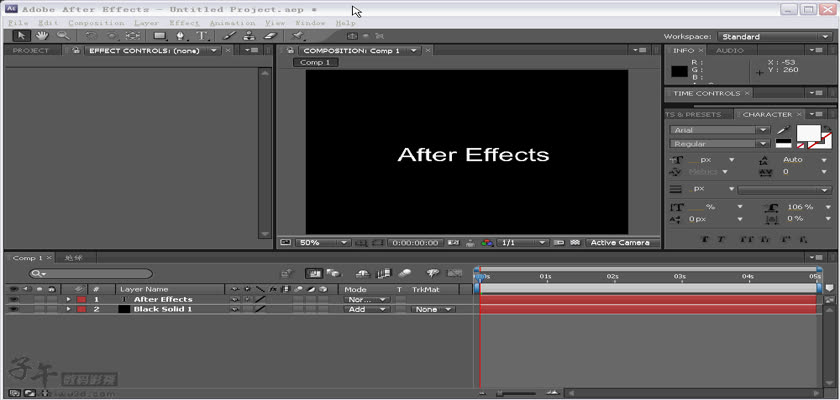840x400 pixels.
Task: Open the Regular font style dropdown
Action: tap(719, 144)
